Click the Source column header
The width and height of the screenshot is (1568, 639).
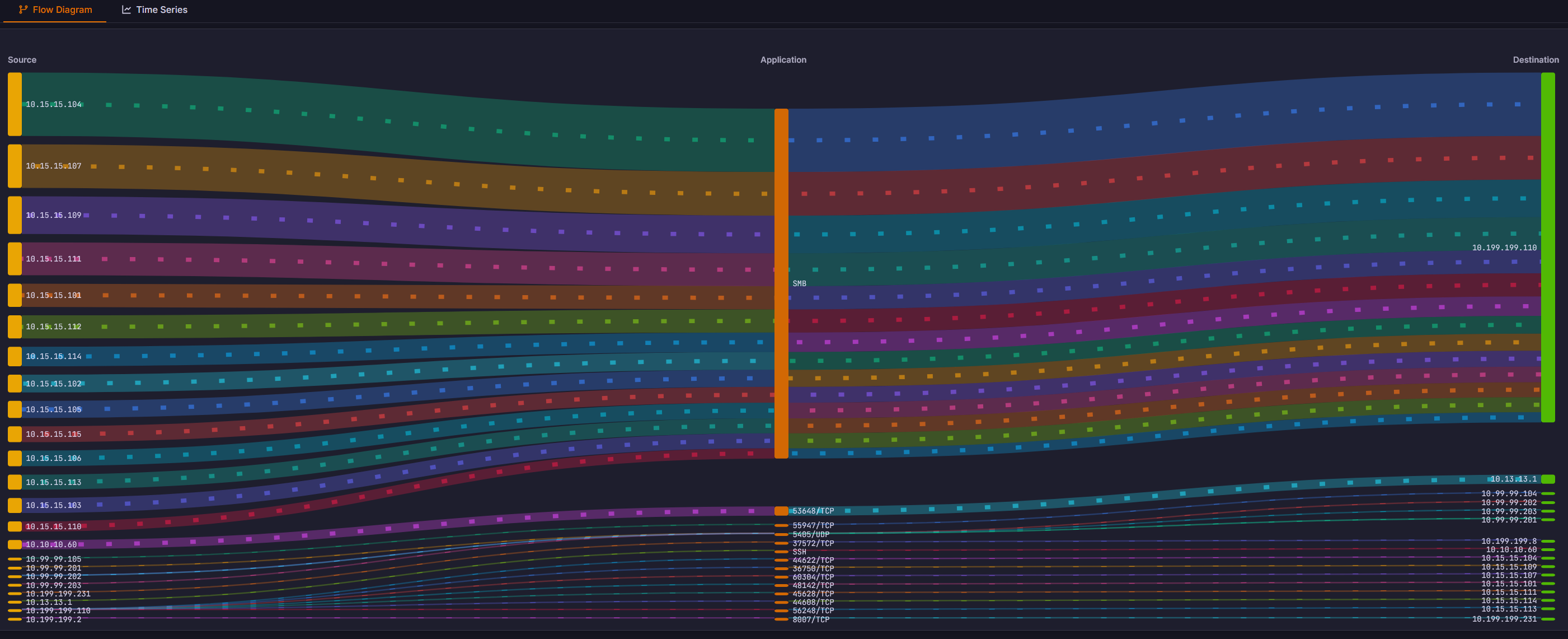point(22,60)
